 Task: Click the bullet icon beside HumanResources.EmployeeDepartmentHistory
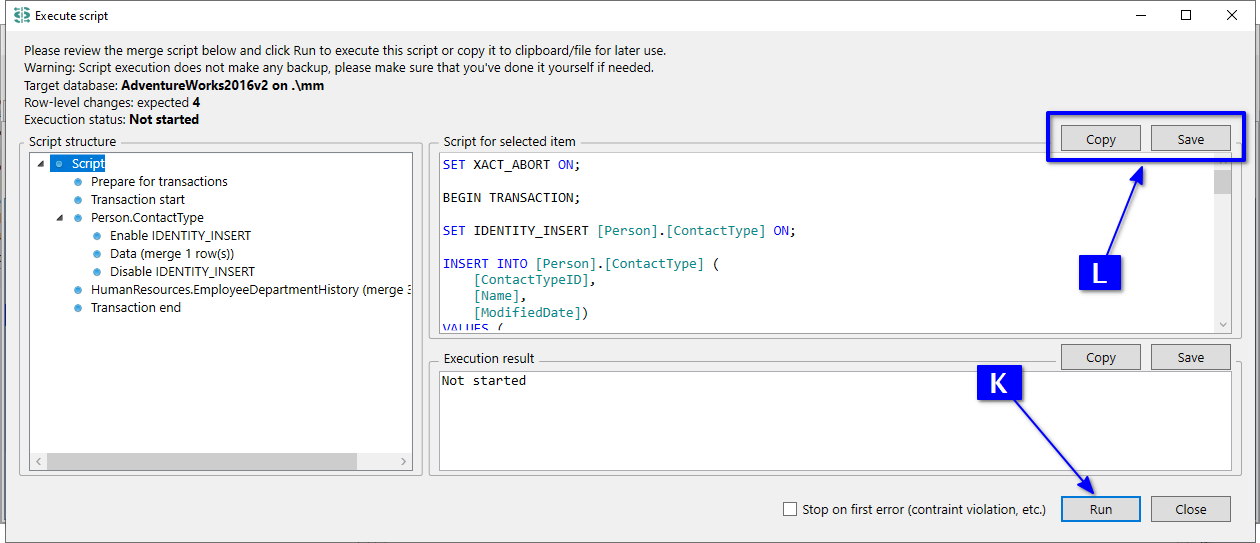78,290
